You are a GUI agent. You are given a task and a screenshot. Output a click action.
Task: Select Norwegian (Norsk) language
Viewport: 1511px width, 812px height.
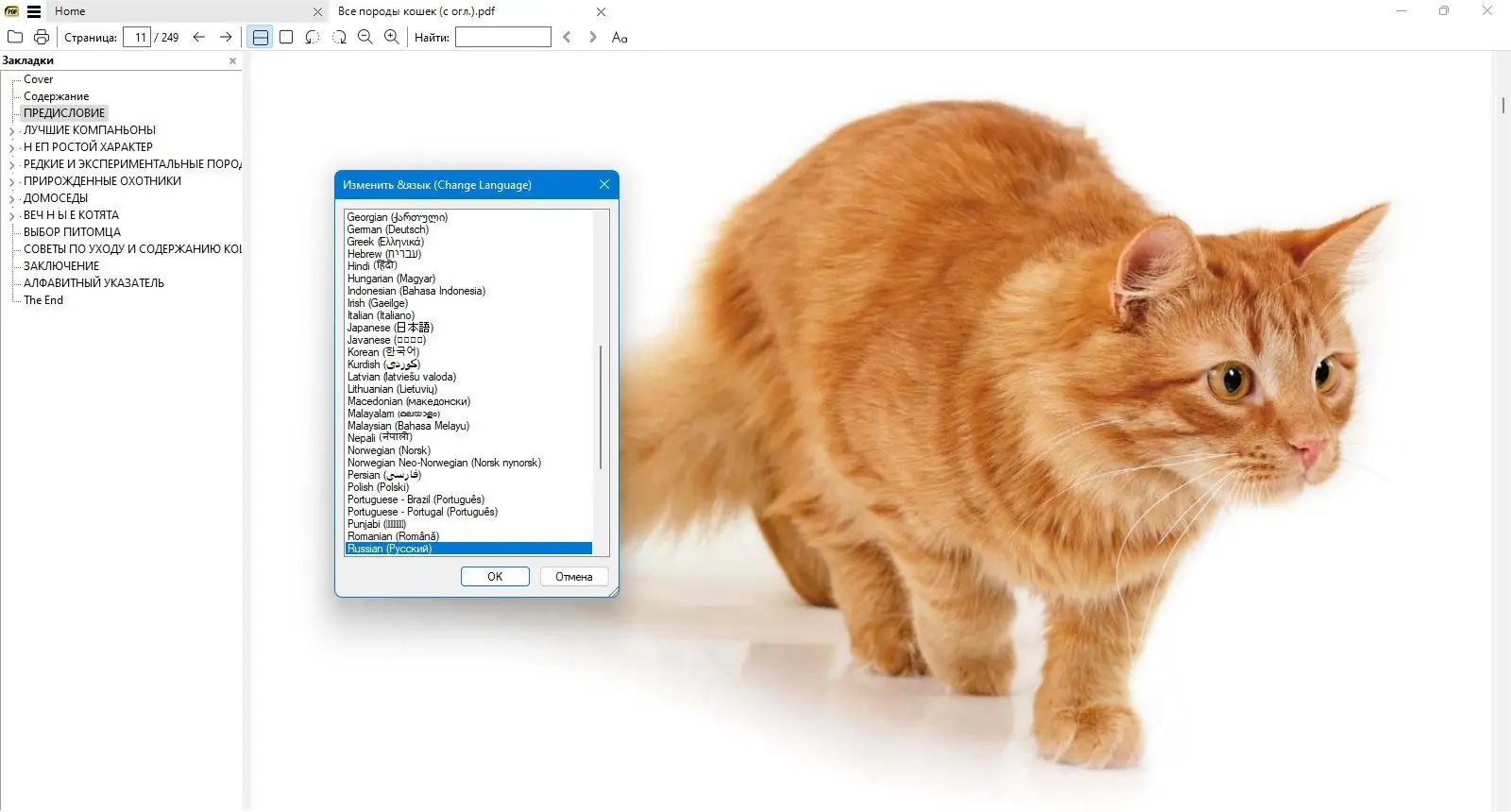coord(389,450)
